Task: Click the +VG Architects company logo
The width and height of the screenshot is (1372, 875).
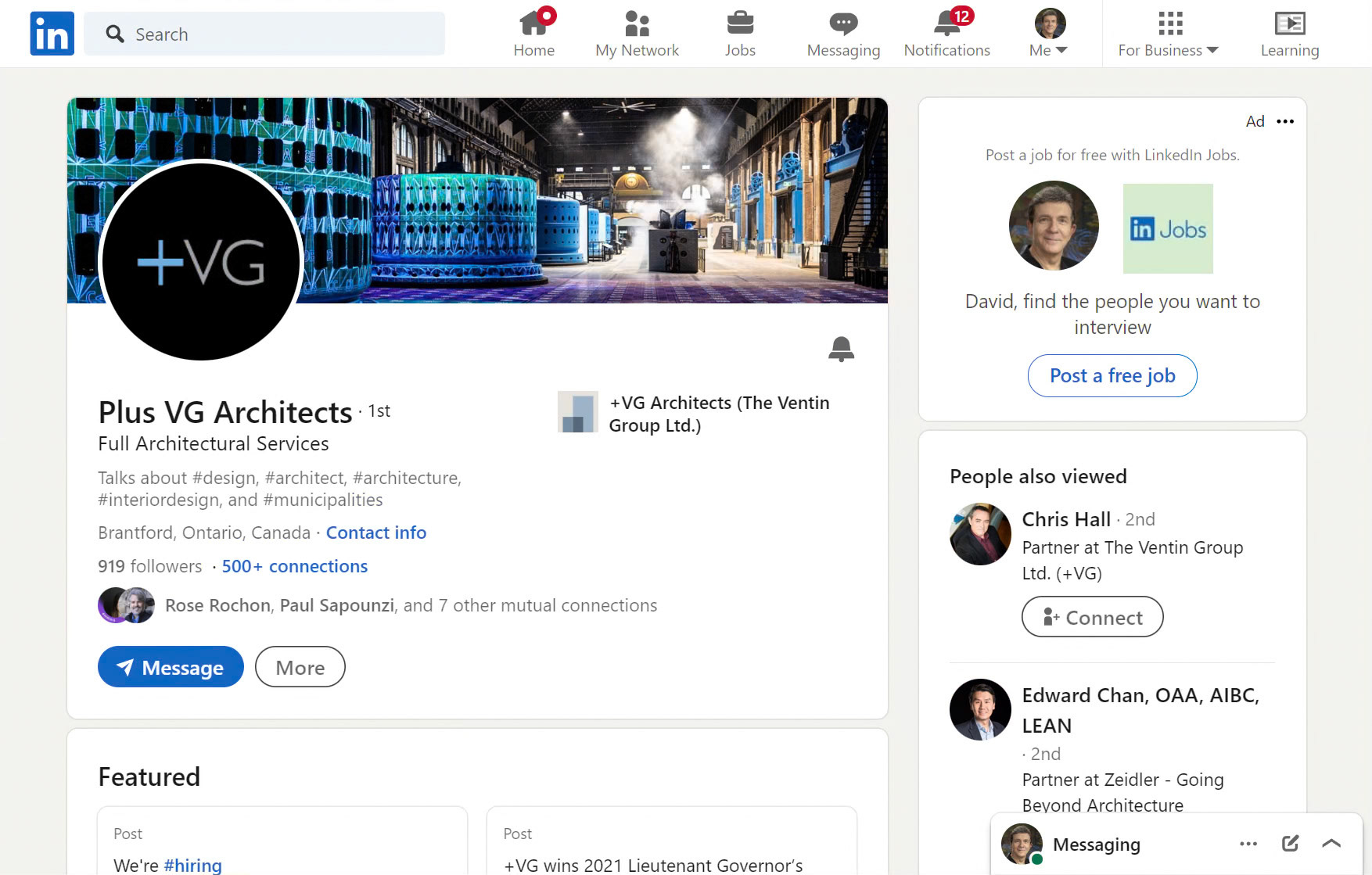Action: [x=577, y=411]
